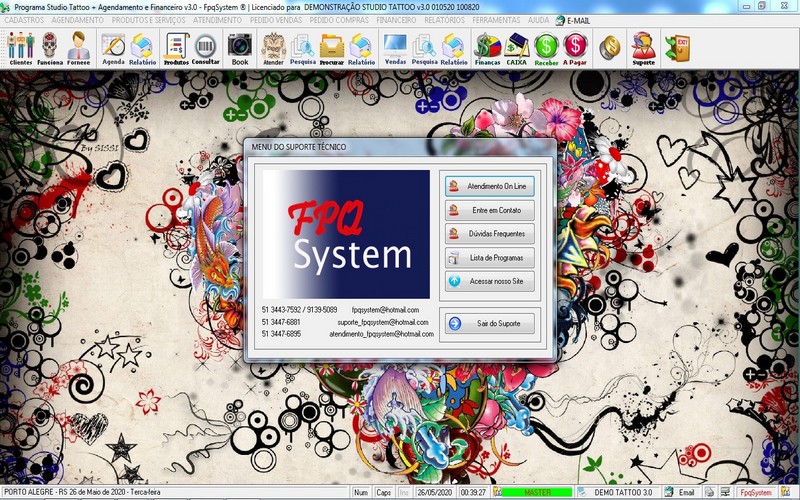Open Relatório icon next to Procurar

coord(361,48)
